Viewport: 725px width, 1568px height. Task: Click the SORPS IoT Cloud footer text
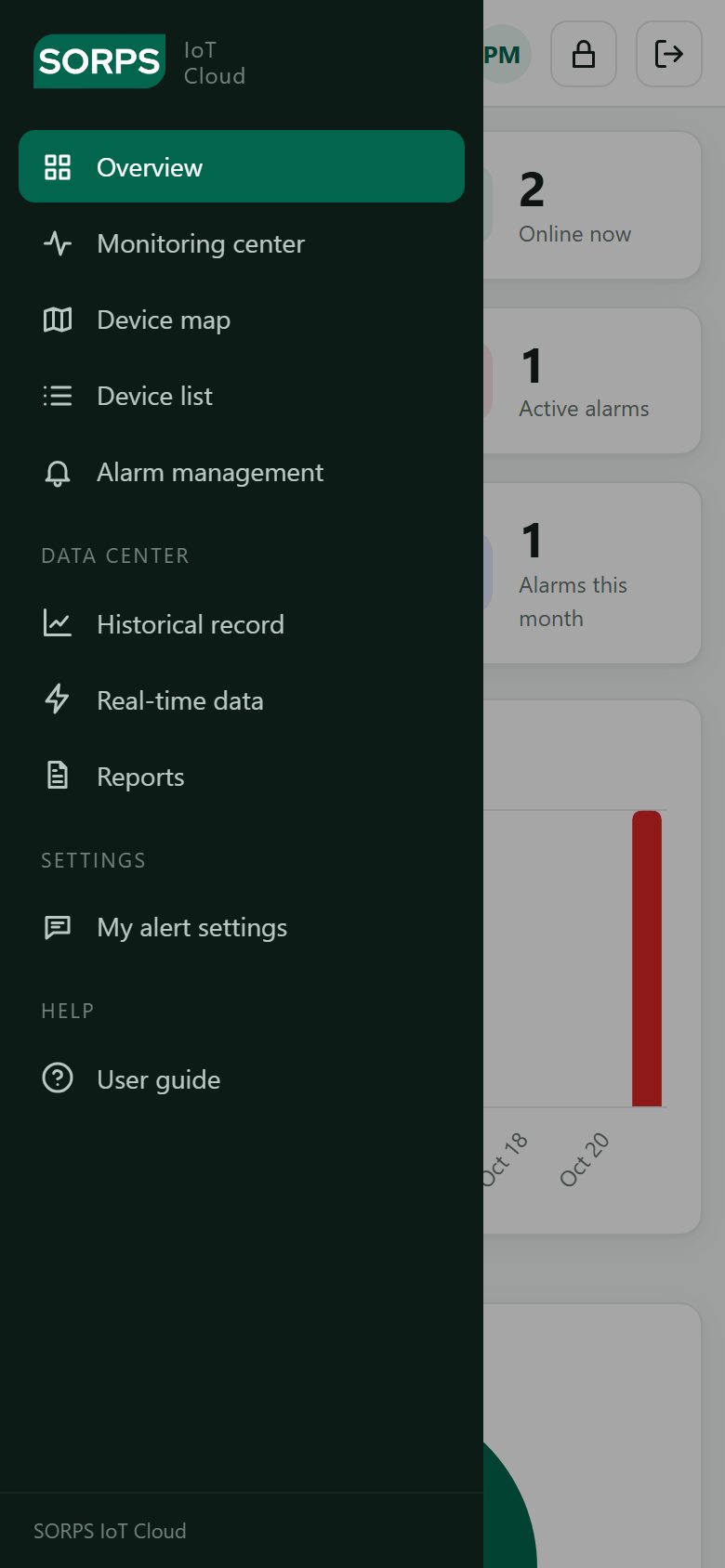pyautogui.click(x=110, y=1531)
